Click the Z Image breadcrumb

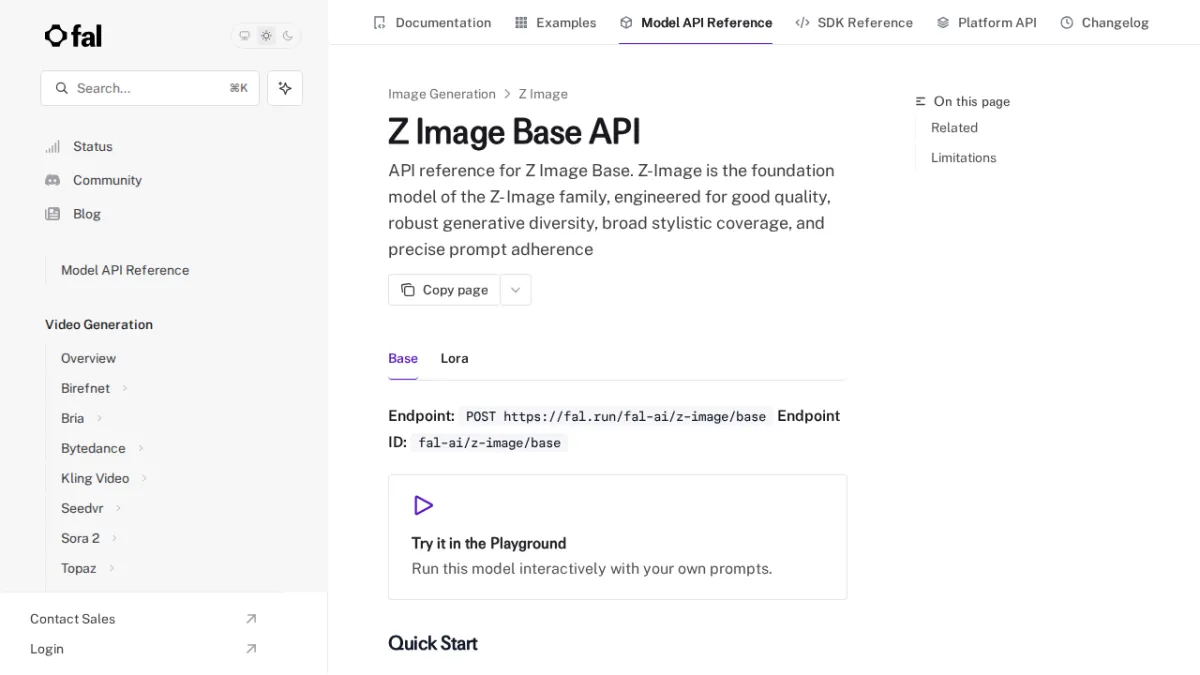pyautogui.click(x=543, y=94)
